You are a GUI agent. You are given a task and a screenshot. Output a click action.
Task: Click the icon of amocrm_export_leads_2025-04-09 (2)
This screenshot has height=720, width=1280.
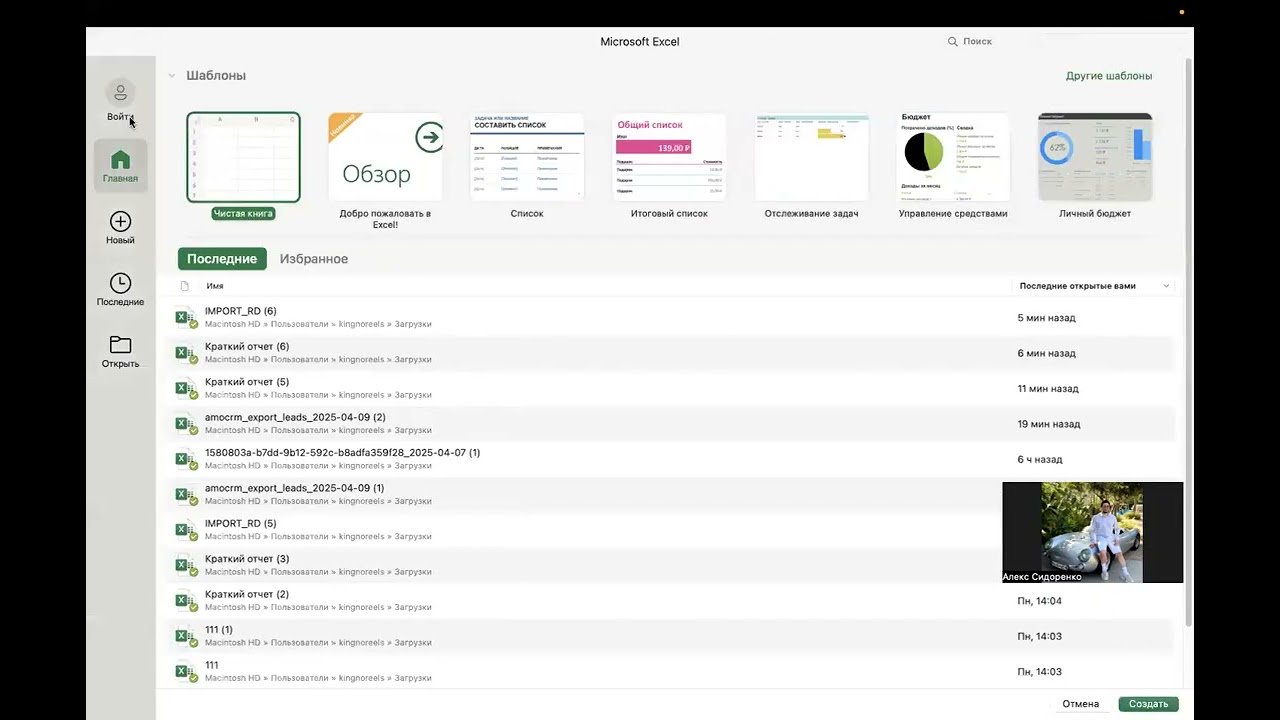pyautogui.click(x=185, y=424)
